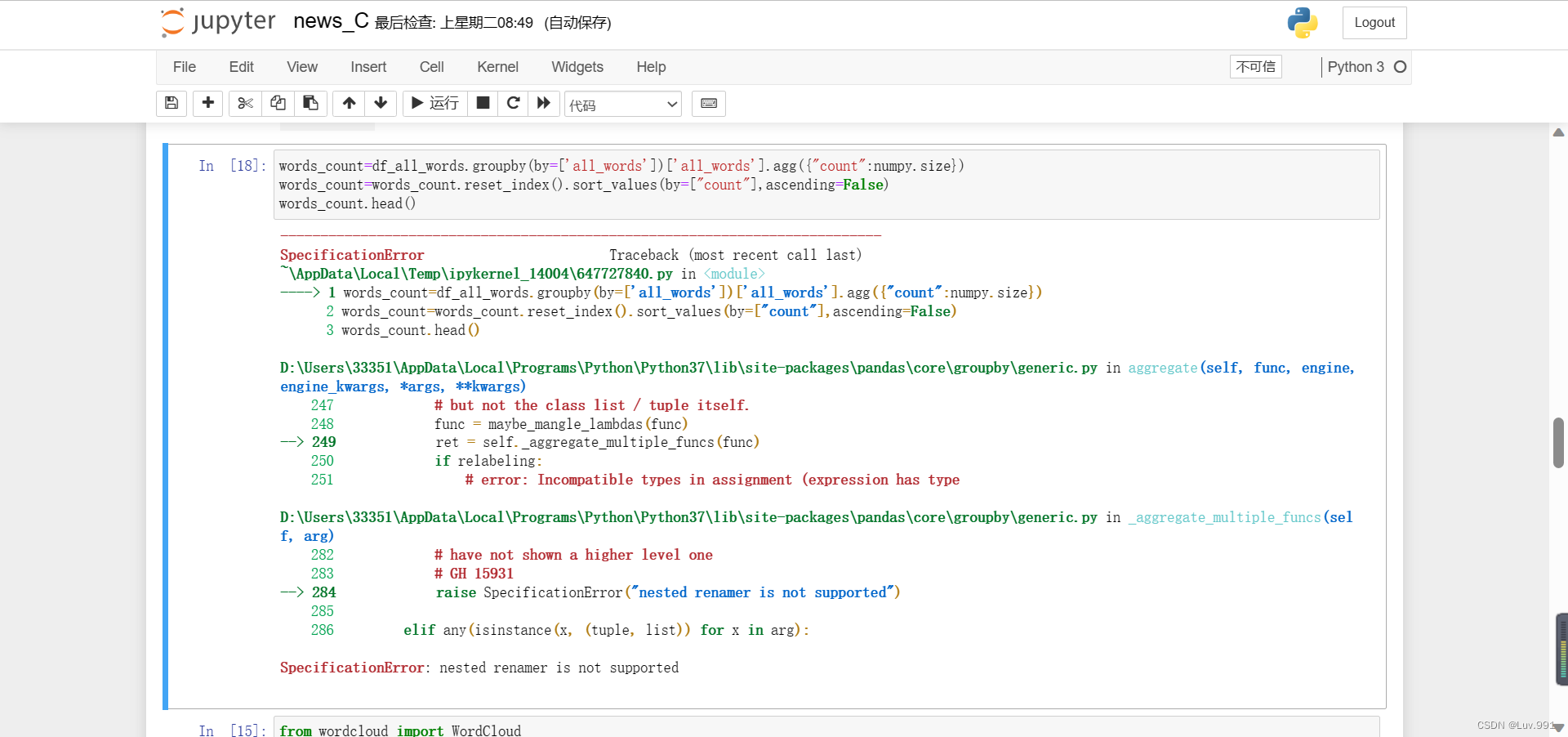Interrupt the kernel with stop icon

pos(483,104)
